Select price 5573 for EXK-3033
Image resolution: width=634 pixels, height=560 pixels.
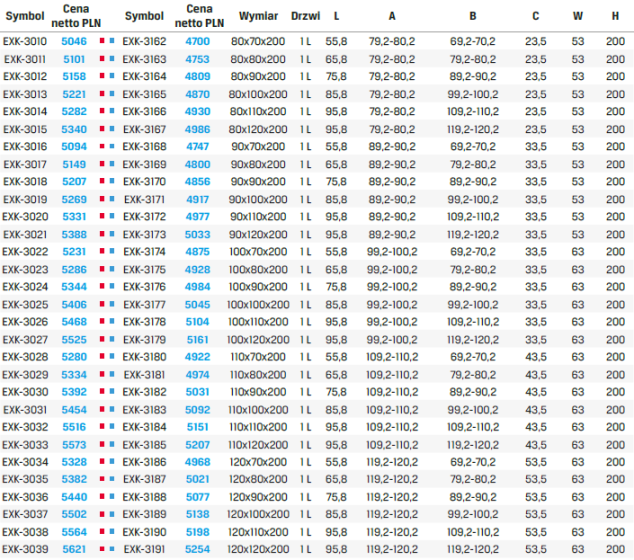pyautogui.click(x=74, y=445)
